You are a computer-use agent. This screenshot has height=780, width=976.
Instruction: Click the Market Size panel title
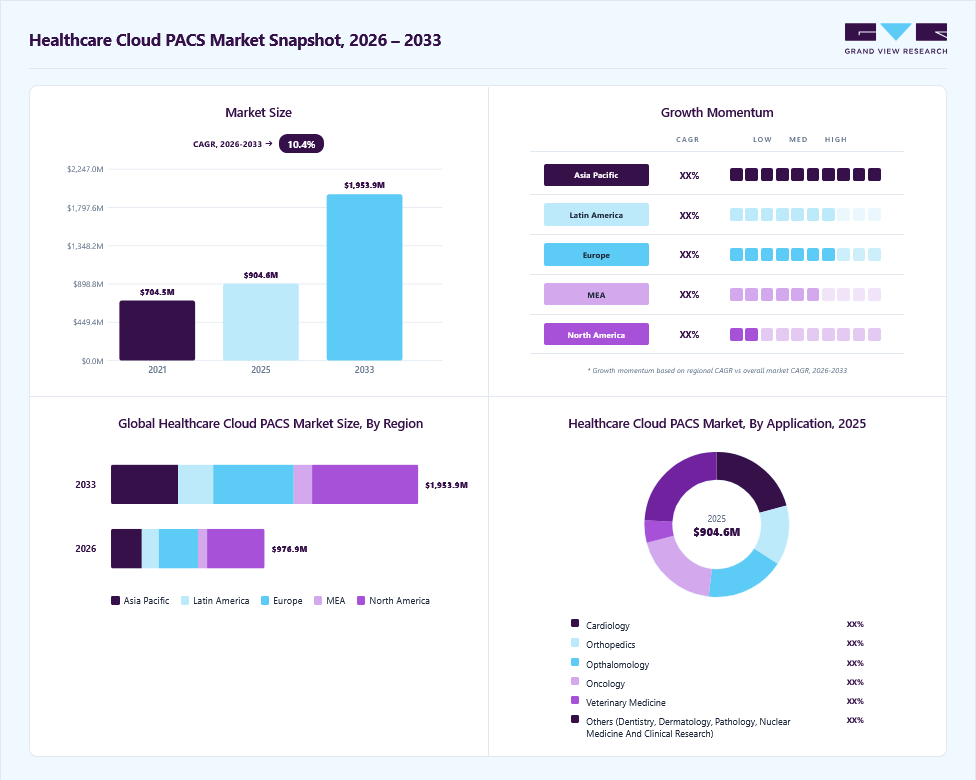click(x=258, y=113)
